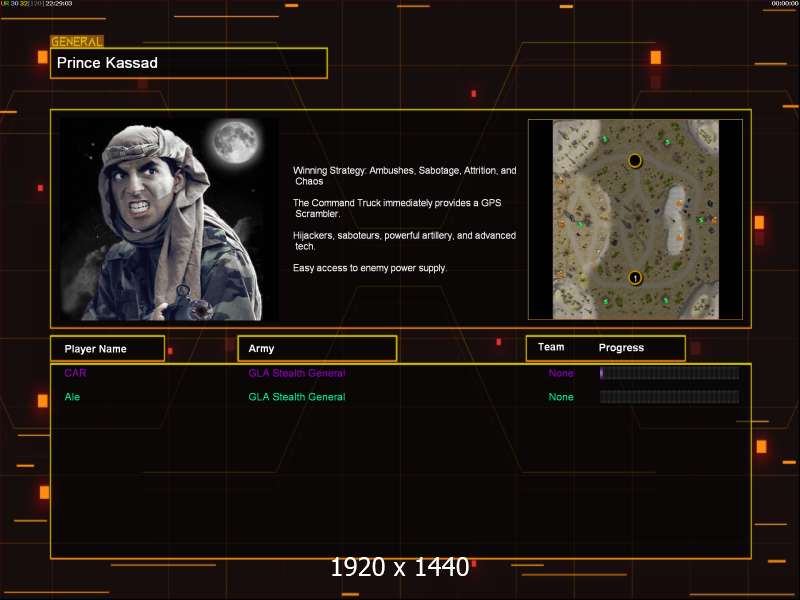Select player name CAR

pos(75,373)
